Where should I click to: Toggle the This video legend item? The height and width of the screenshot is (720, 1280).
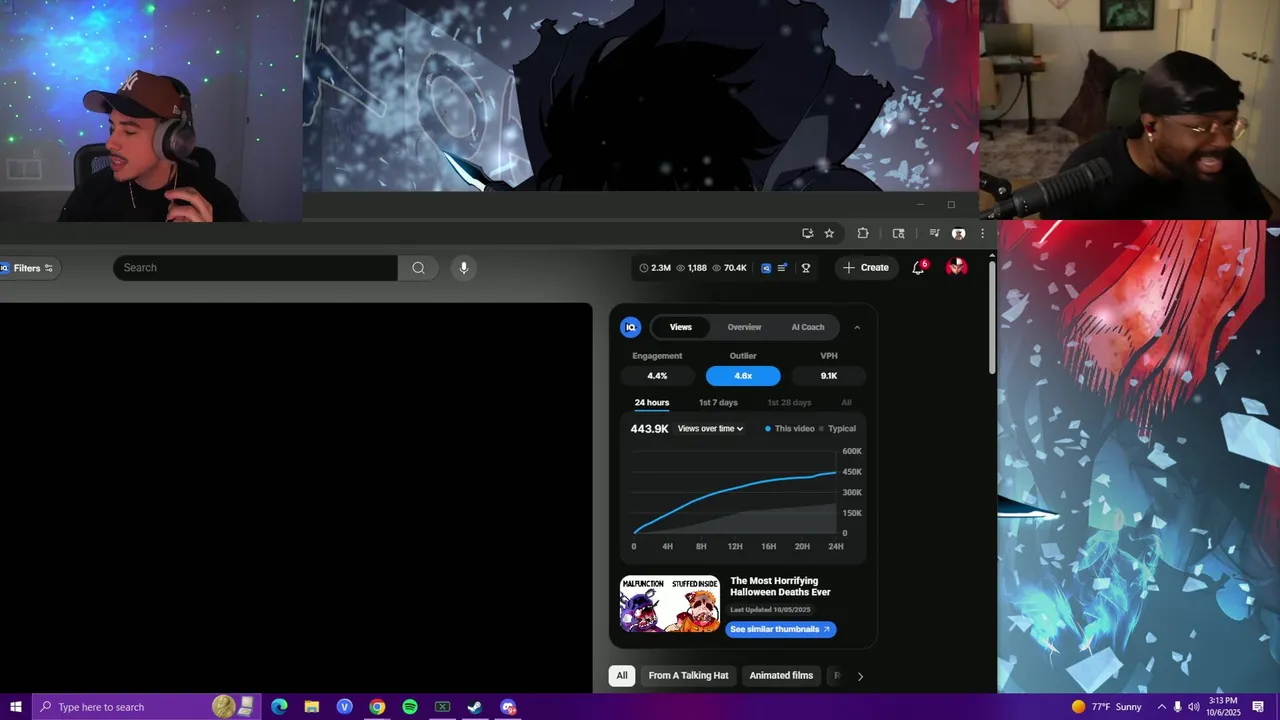pyautogui.click(x=790, y=429)
